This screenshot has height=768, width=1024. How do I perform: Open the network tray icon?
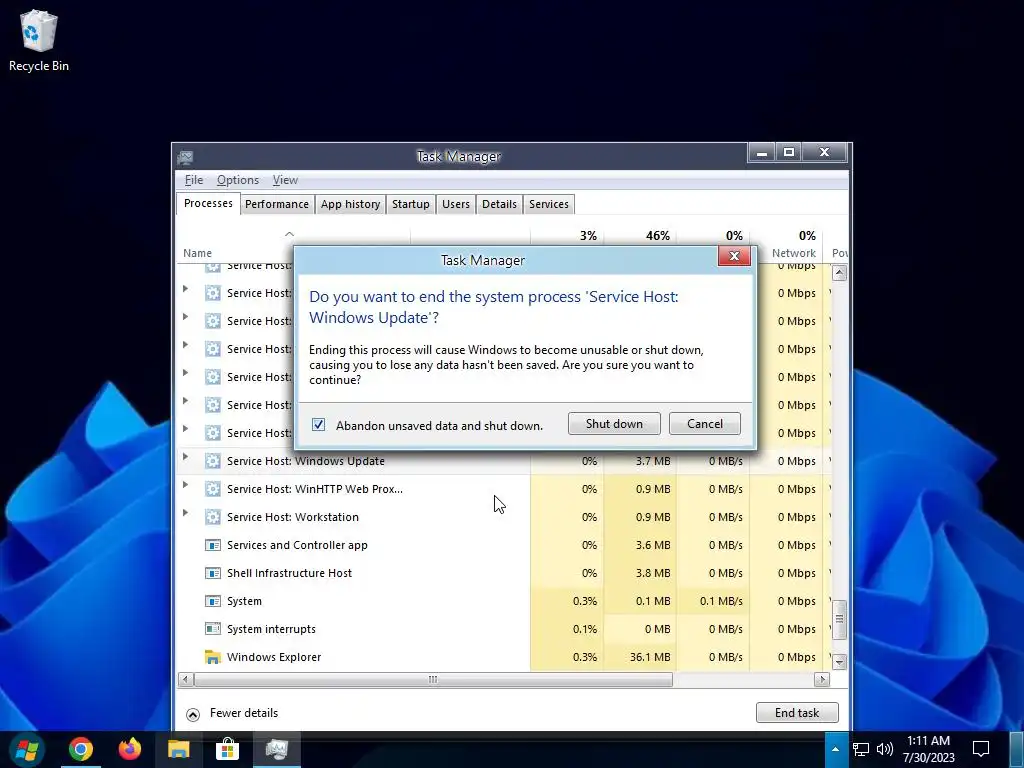pyautogui.click(x=861, y=749)
